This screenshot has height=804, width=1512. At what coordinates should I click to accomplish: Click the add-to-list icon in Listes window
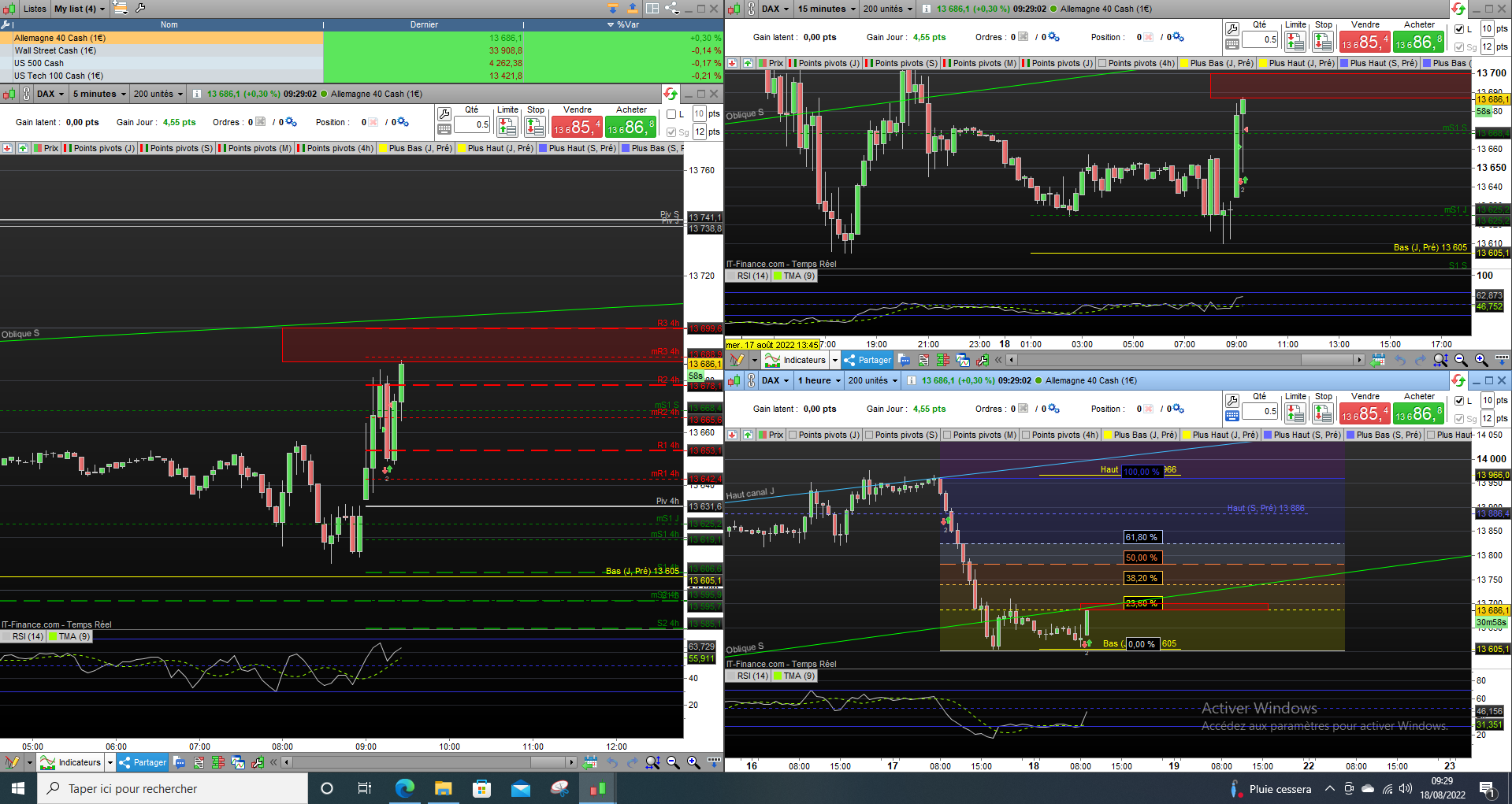tap(120, 8)
